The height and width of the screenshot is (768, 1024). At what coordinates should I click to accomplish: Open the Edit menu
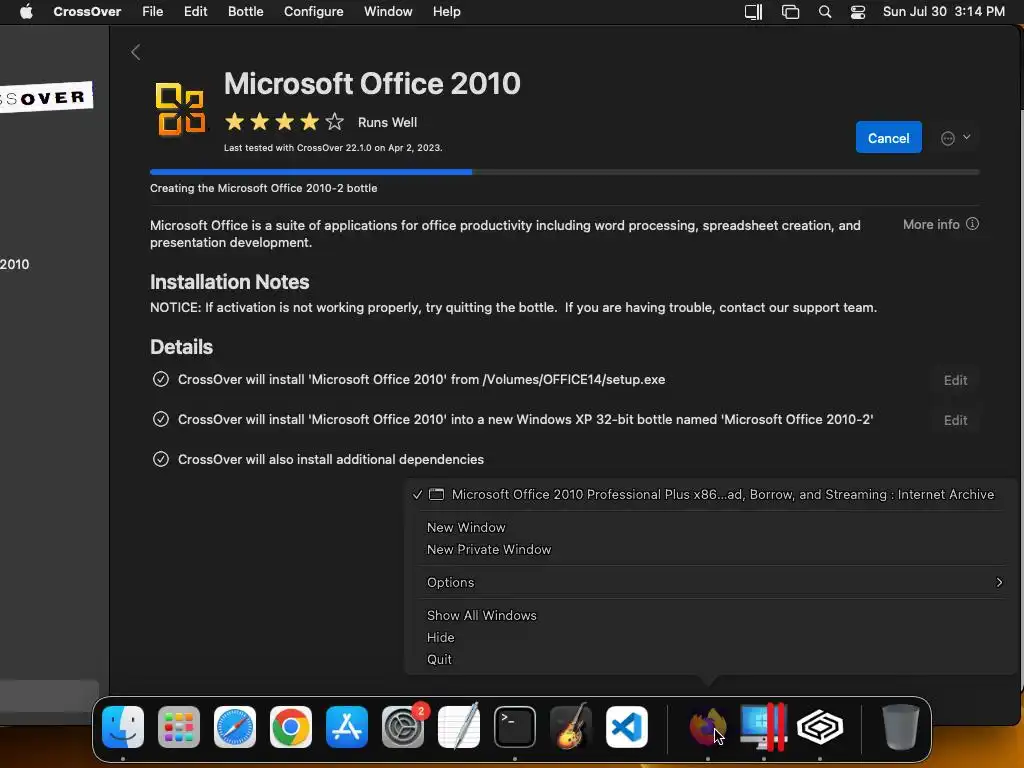(x=195, y=12)
